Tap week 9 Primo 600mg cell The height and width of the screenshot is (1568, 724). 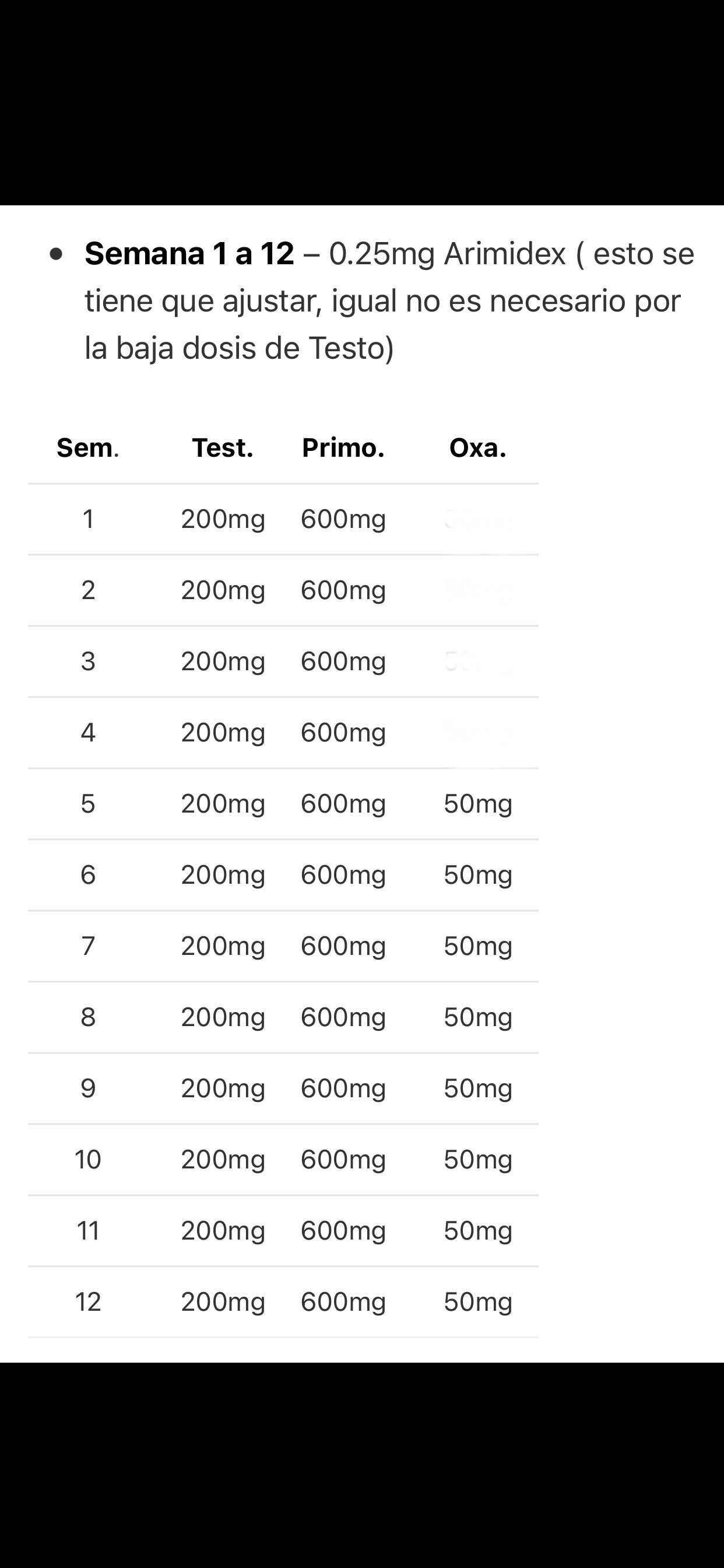[343, 1088]
